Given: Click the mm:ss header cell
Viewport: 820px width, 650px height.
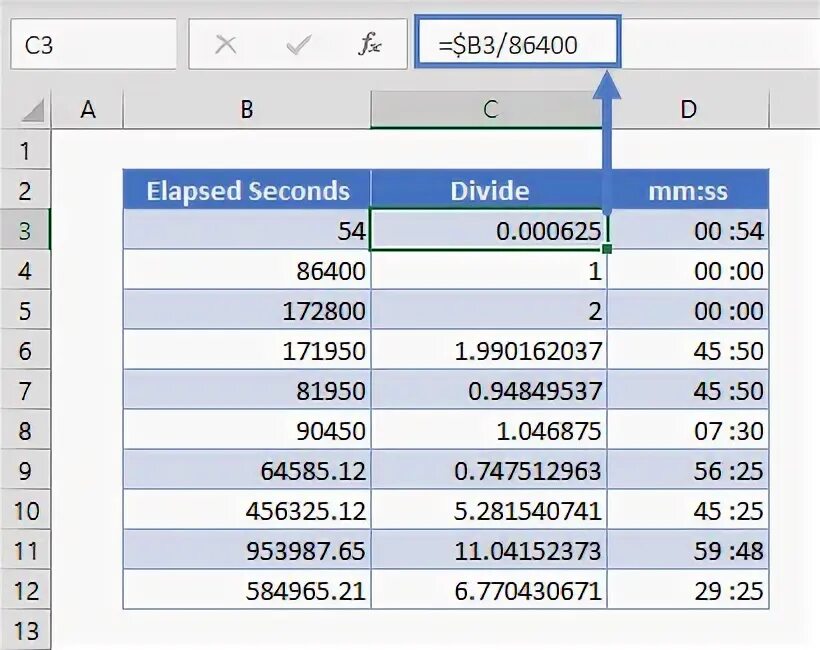Looking at the screenshot, I should (x=688, y=190).
